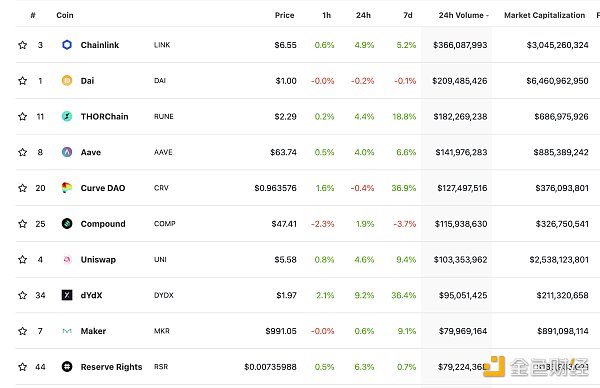Click the THORChain coin logo
Screen dimensions: 600x388
coord(67,116)
